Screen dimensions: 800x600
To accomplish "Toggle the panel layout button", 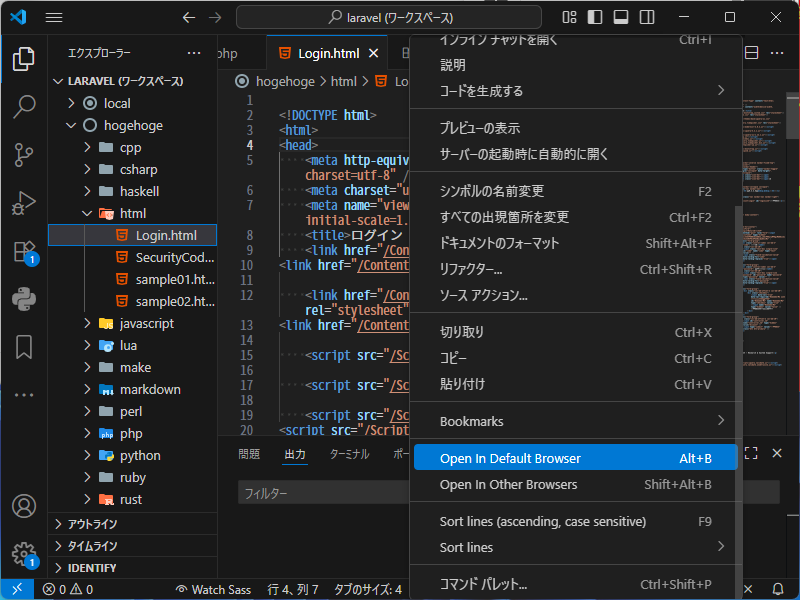I will 620,18.
